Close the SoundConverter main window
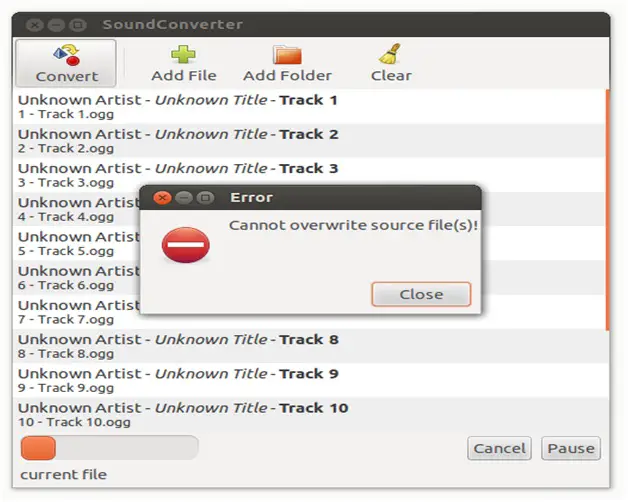Screen dimensions: 628x502 (x=35, y=25)
